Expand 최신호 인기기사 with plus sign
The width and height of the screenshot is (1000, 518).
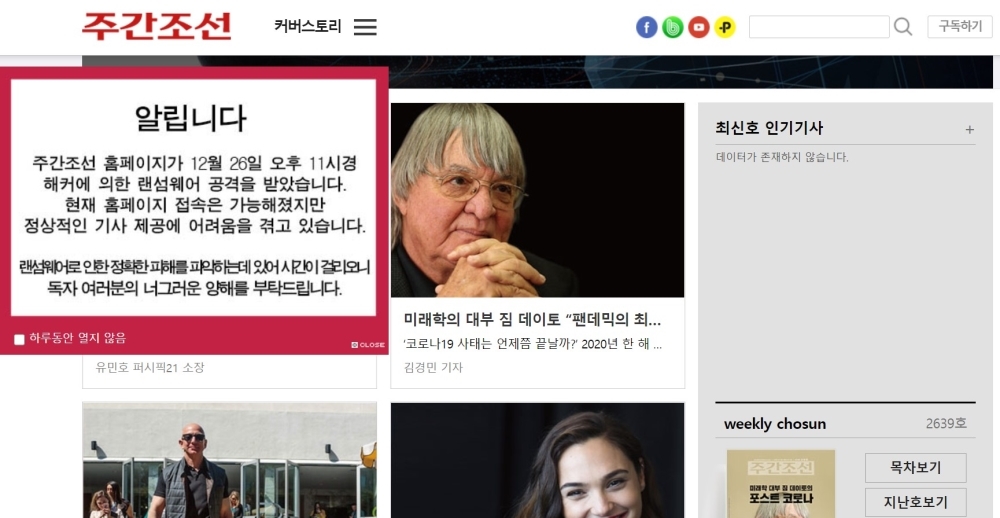point(969,130)
